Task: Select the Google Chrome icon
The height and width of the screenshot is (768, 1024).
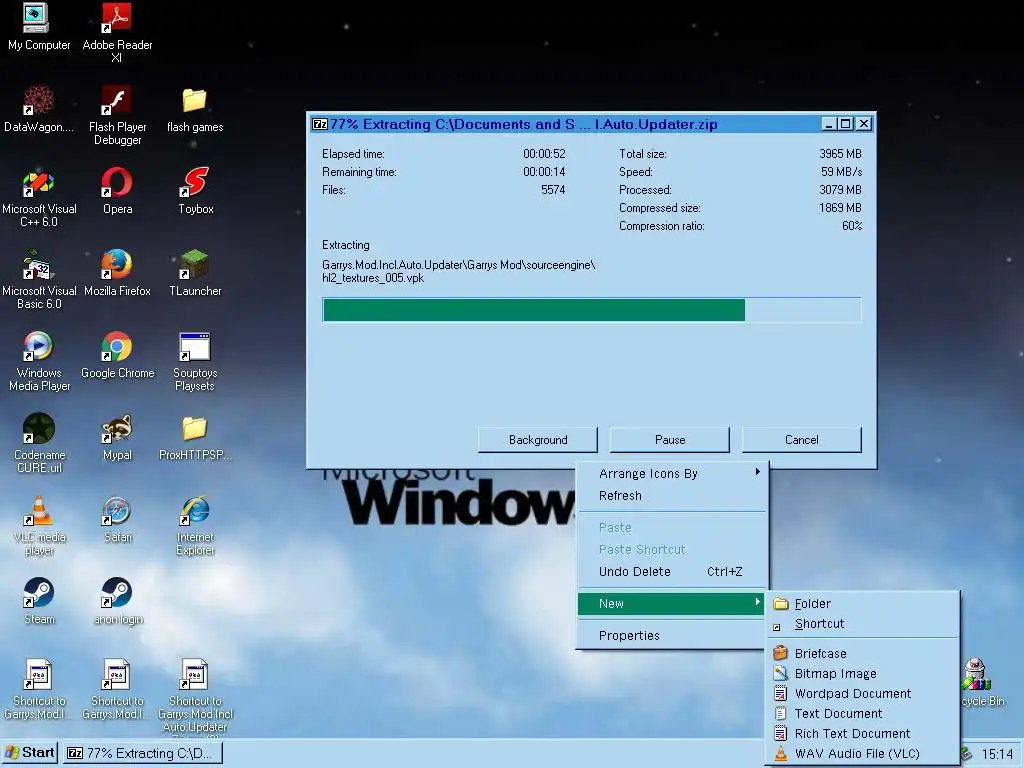Action: click(117, 355)
